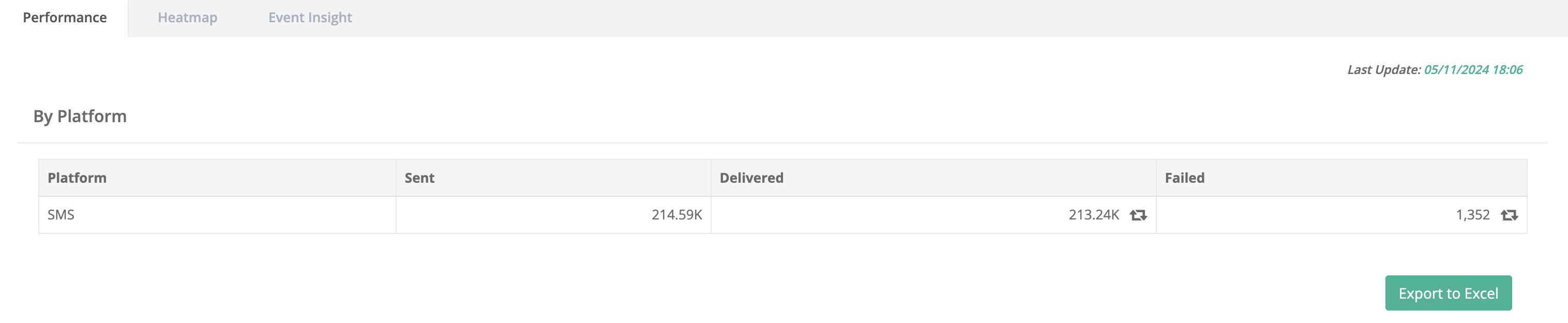1568x323 pixels.
Task: Export the report to Excel
Action: 1448,293
